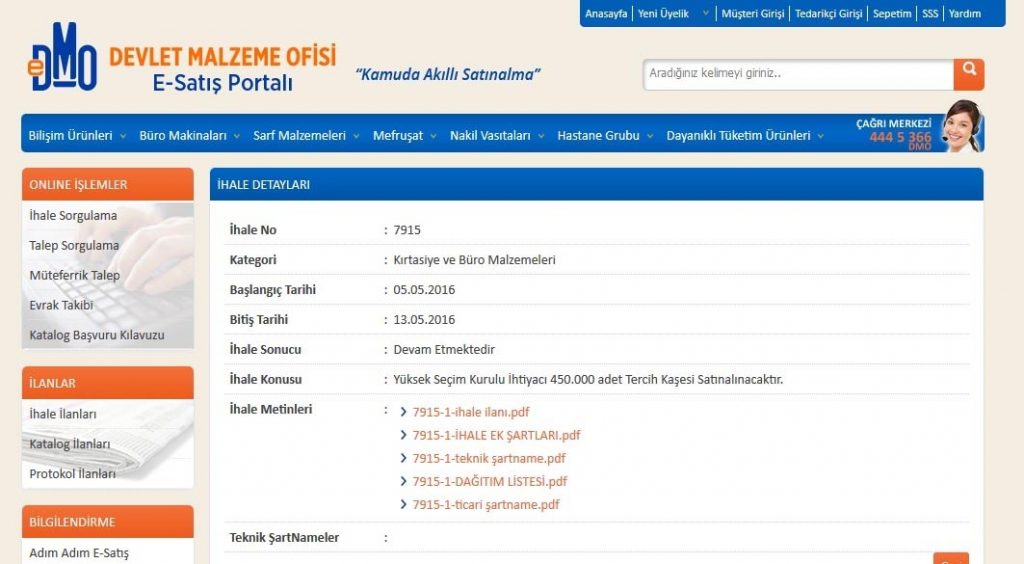The image size is (1024, 564).
Task: Open Müteferrik Talep in sidebar
Action: pos(74,275)
